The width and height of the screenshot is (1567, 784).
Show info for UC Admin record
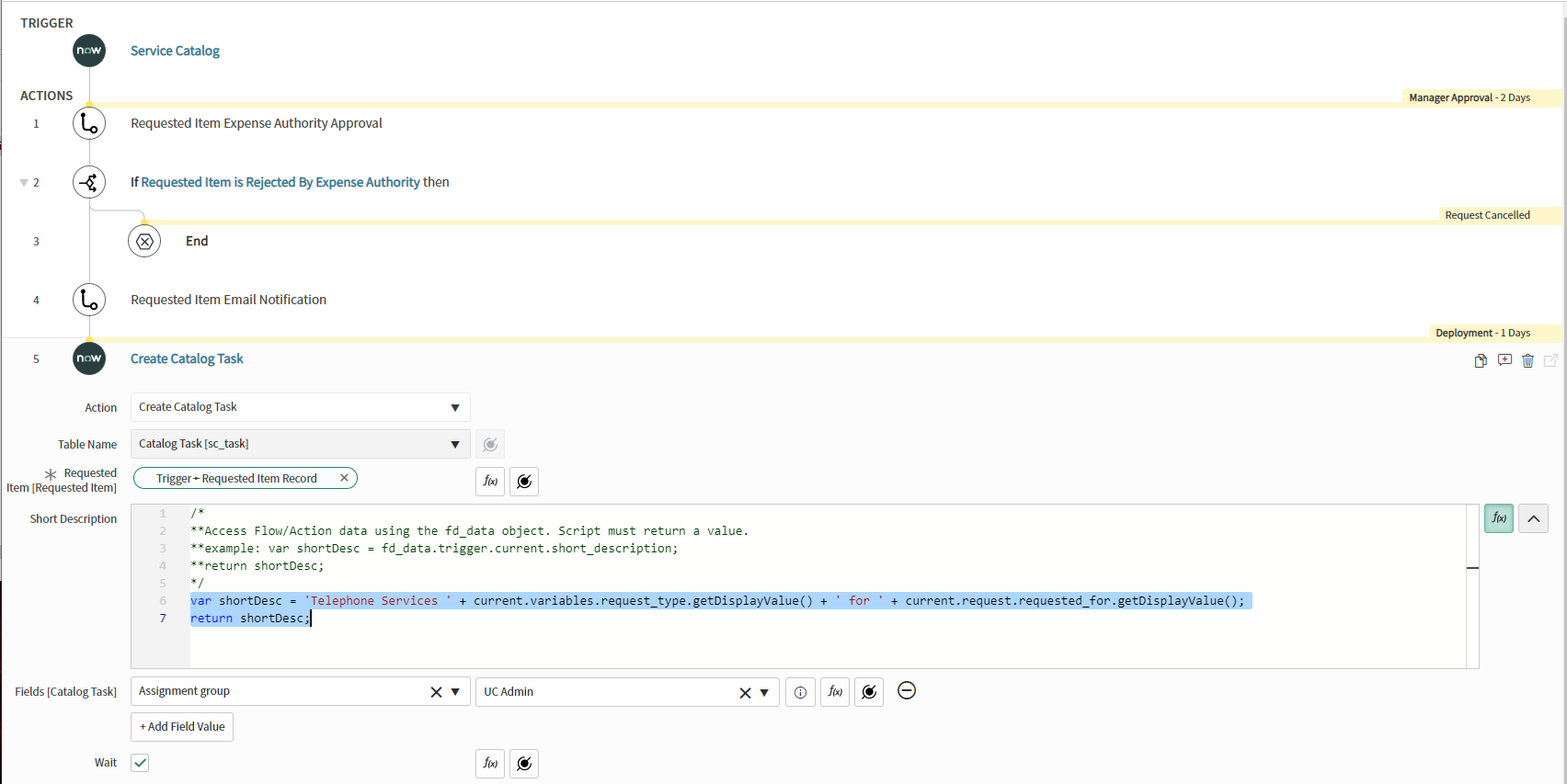800,692
